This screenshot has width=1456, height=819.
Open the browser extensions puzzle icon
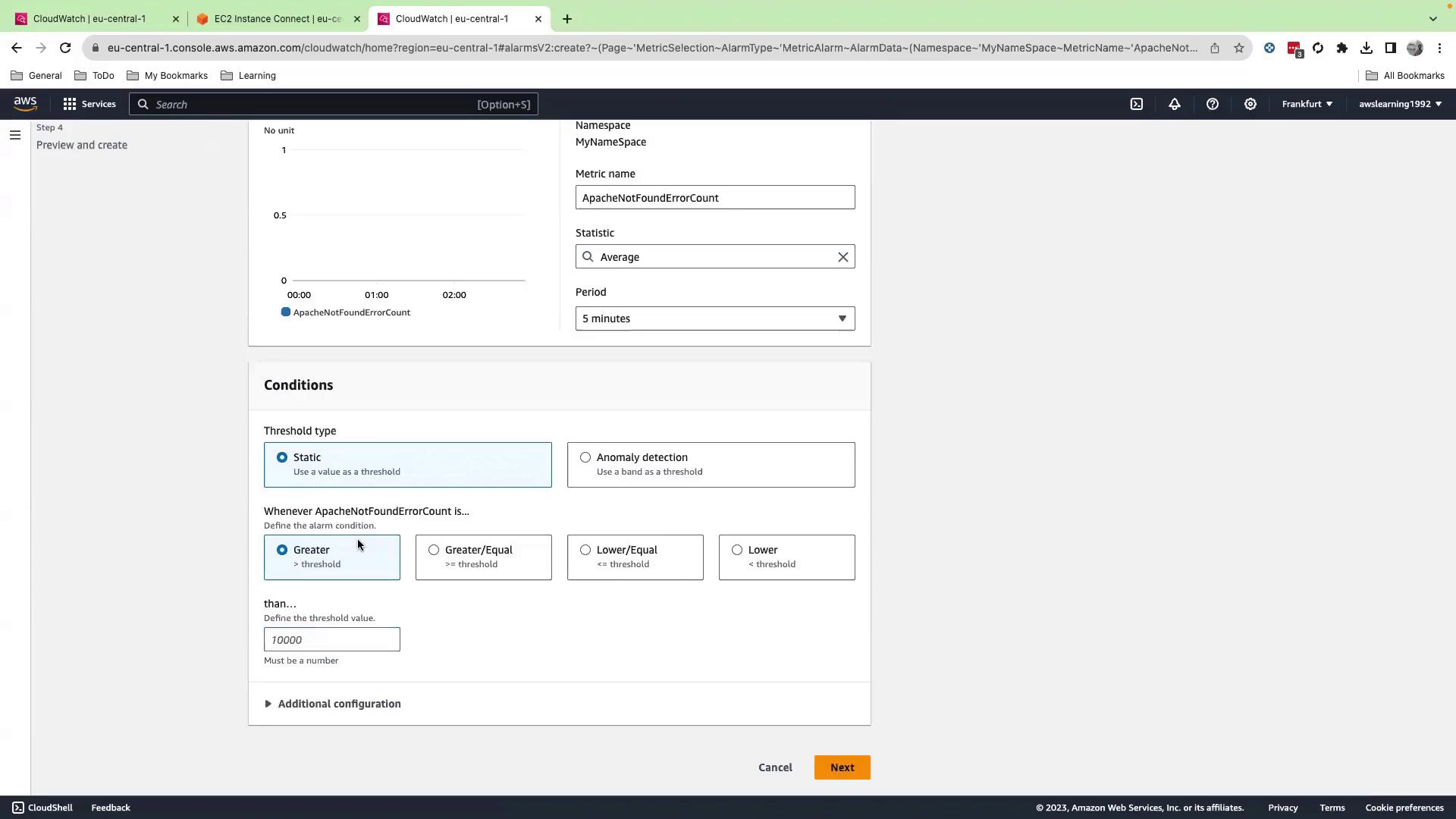[1342, 48]
